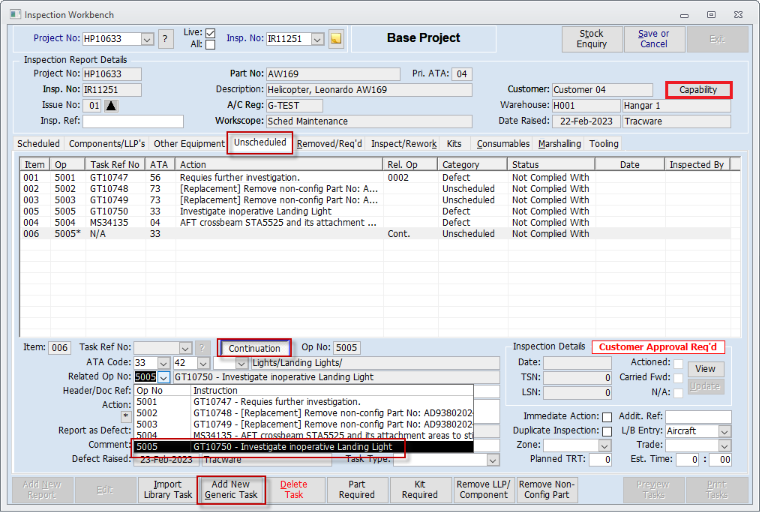Tick the All checkbox

[x=210, y=45]
